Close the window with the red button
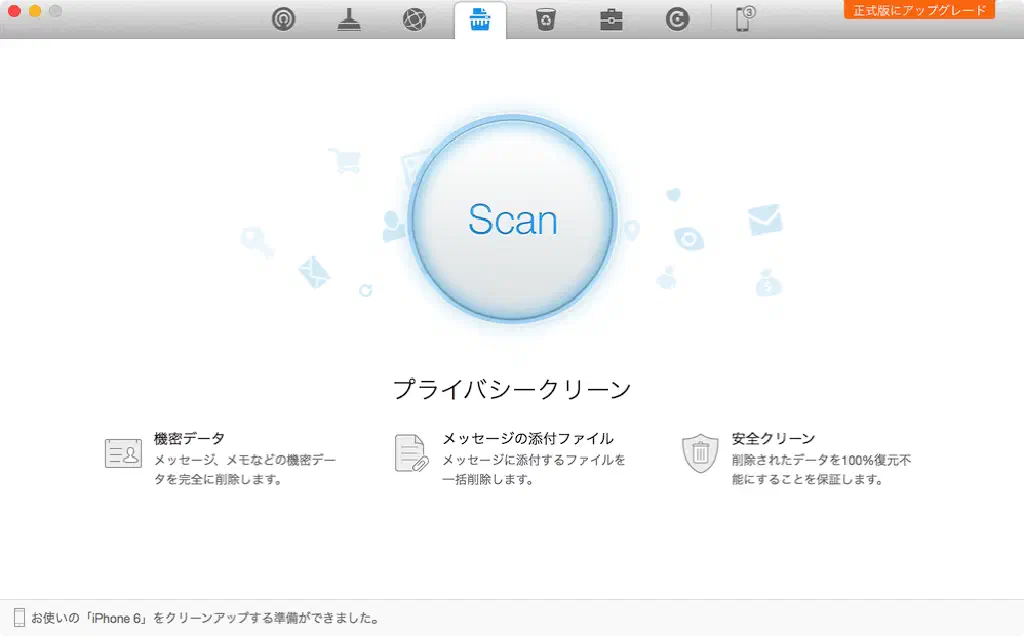This screenshot has width=1024, height=636. click(x=14, y=11)
